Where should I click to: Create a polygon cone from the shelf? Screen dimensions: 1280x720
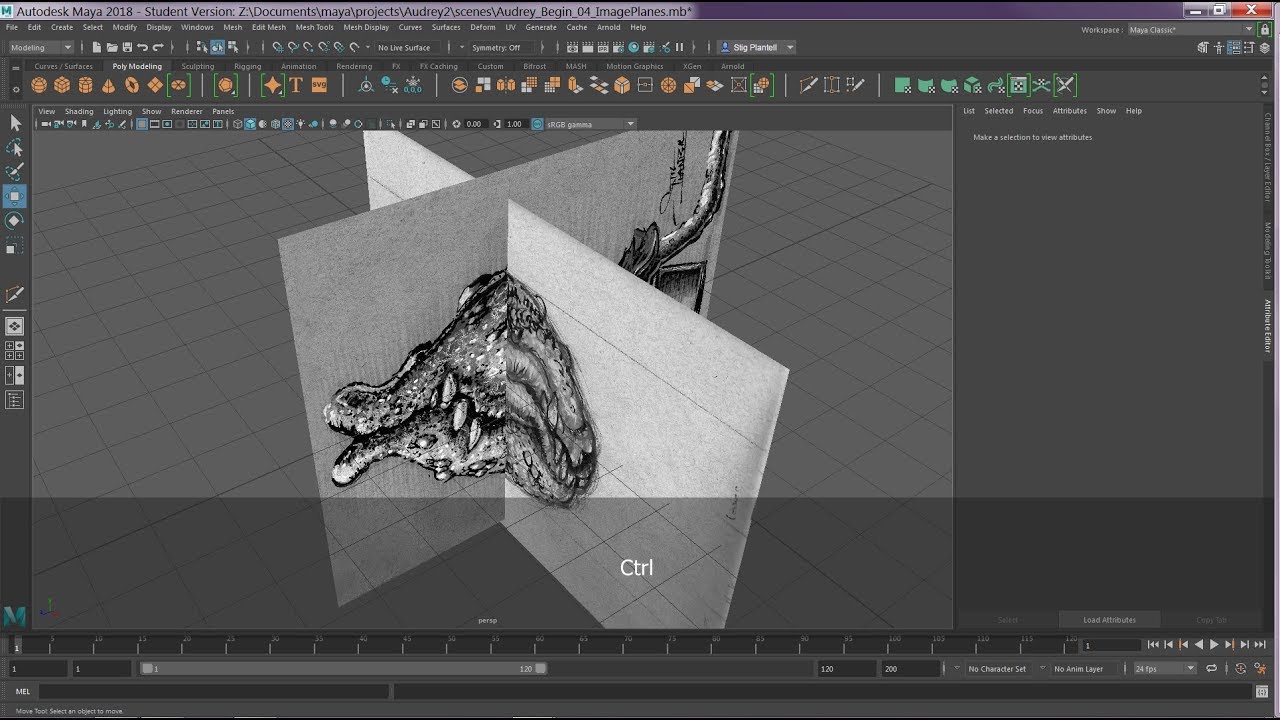tap(108, 86)
